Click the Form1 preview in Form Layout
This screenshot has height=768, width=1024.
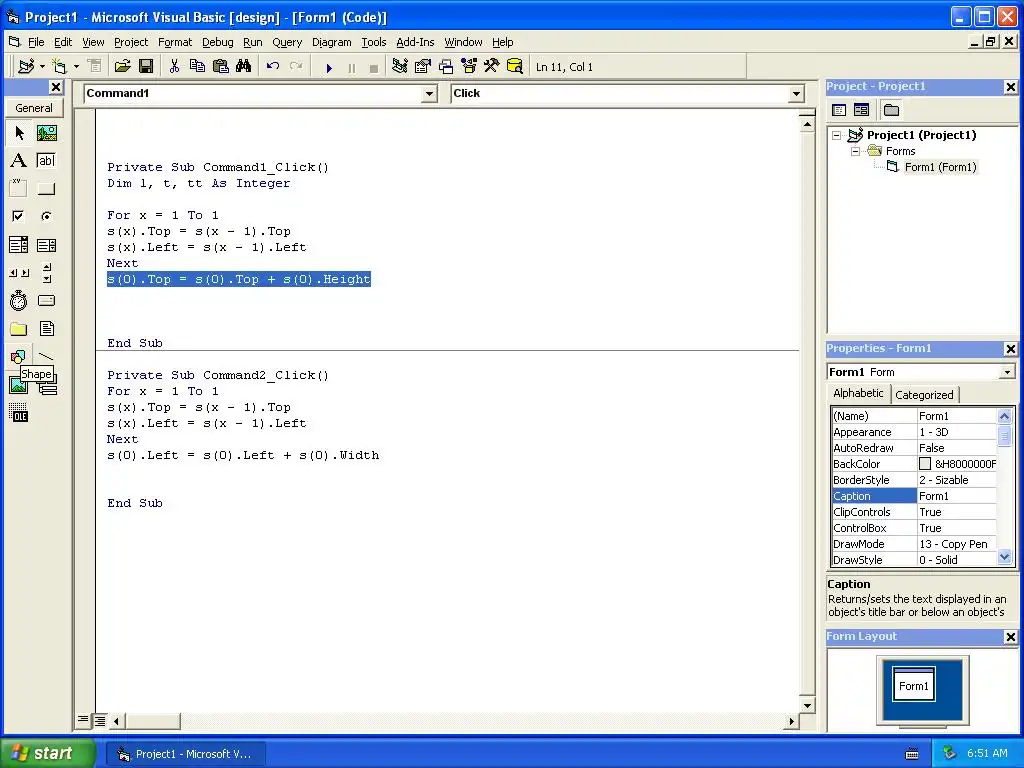[914, 684]
